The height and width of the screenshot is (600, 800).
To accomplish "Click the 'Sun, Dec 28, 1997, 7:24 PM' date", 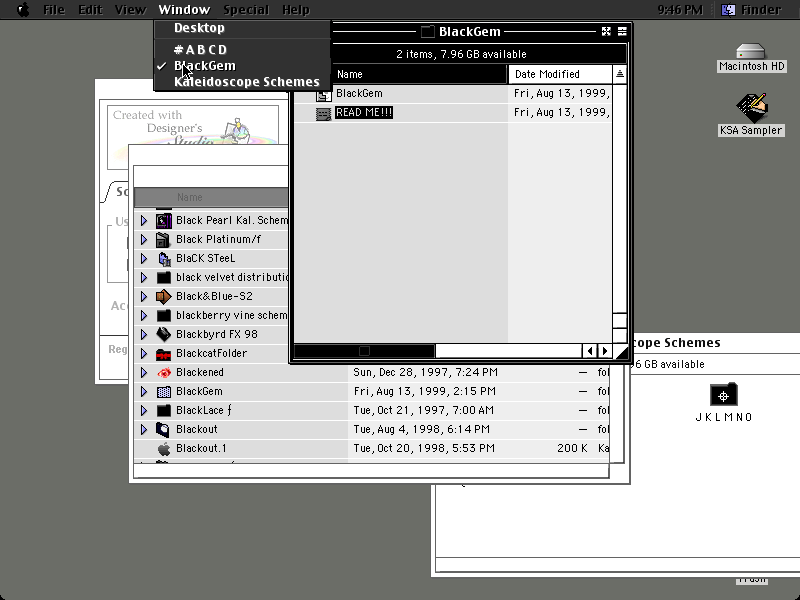I will coord(426,372).
